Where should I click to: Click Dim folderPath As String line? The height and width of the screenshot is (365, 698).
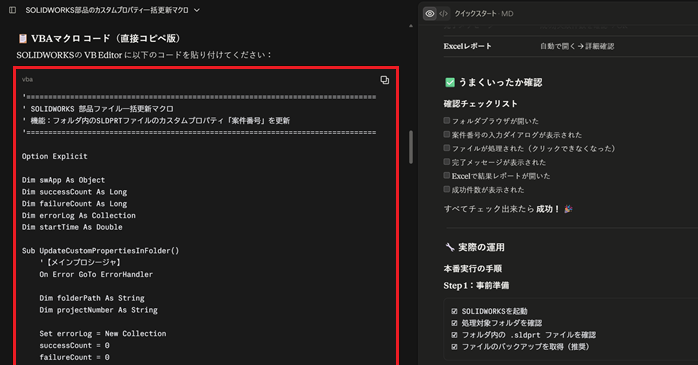pyautogui.click(x=92, y=298)
